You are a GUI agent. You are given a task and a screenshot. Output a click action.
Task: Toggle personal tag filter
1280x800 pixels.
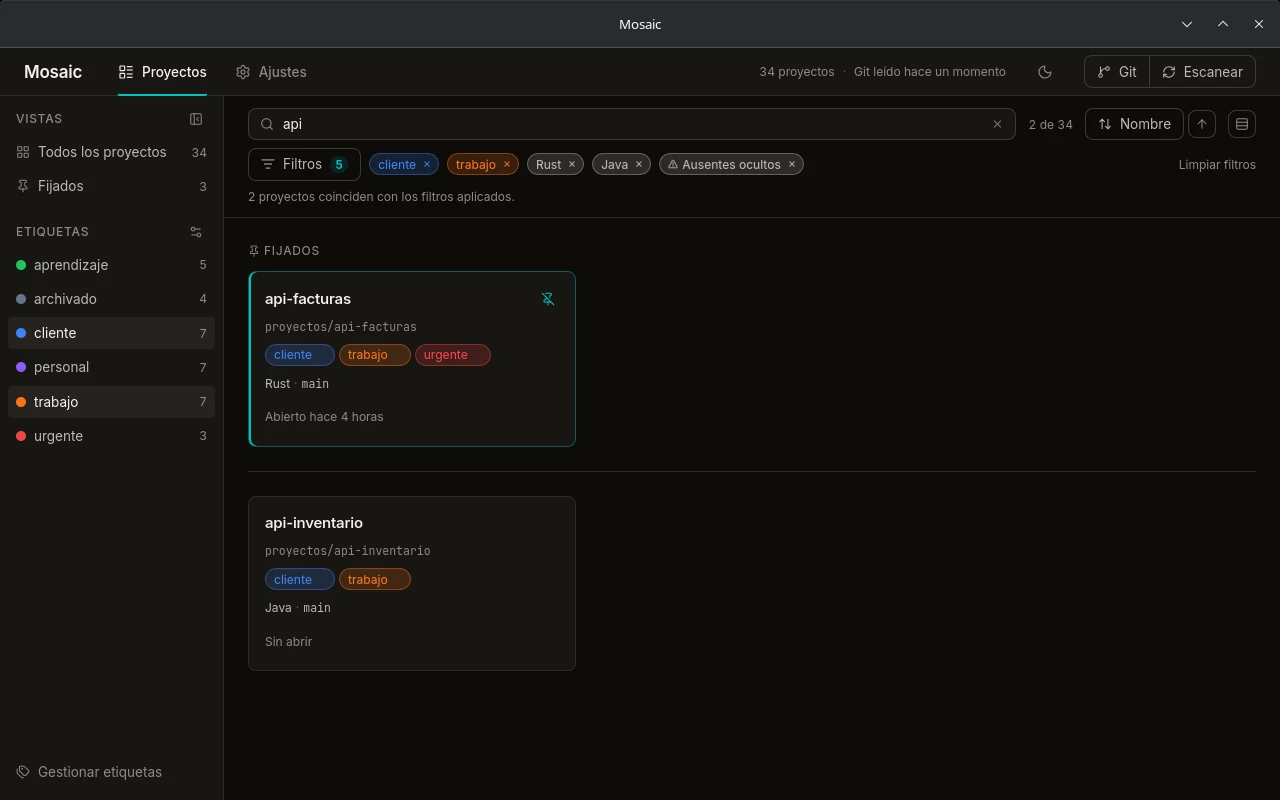[111, 367]
